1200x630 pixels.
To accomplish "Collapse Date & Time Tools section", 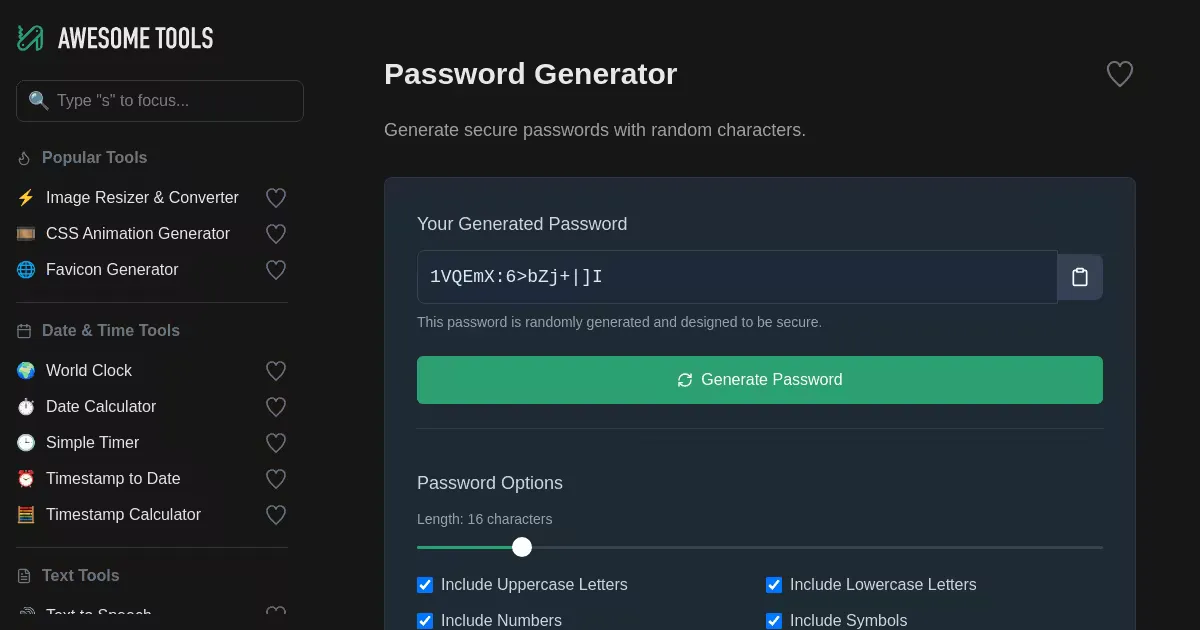I will [x=110, y=331].
